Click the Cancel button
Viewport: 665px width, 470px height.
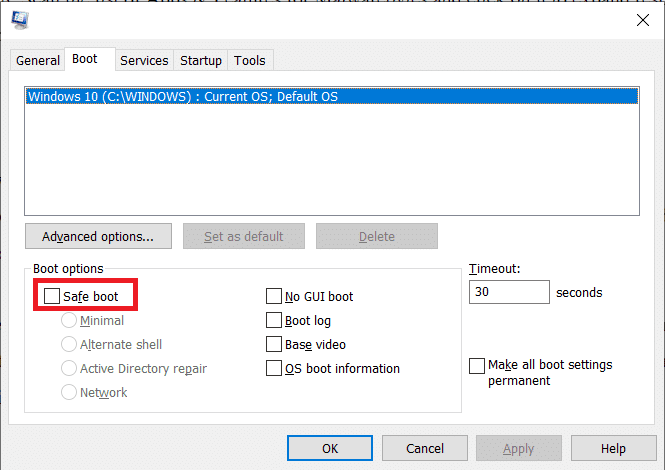(425, 449)
